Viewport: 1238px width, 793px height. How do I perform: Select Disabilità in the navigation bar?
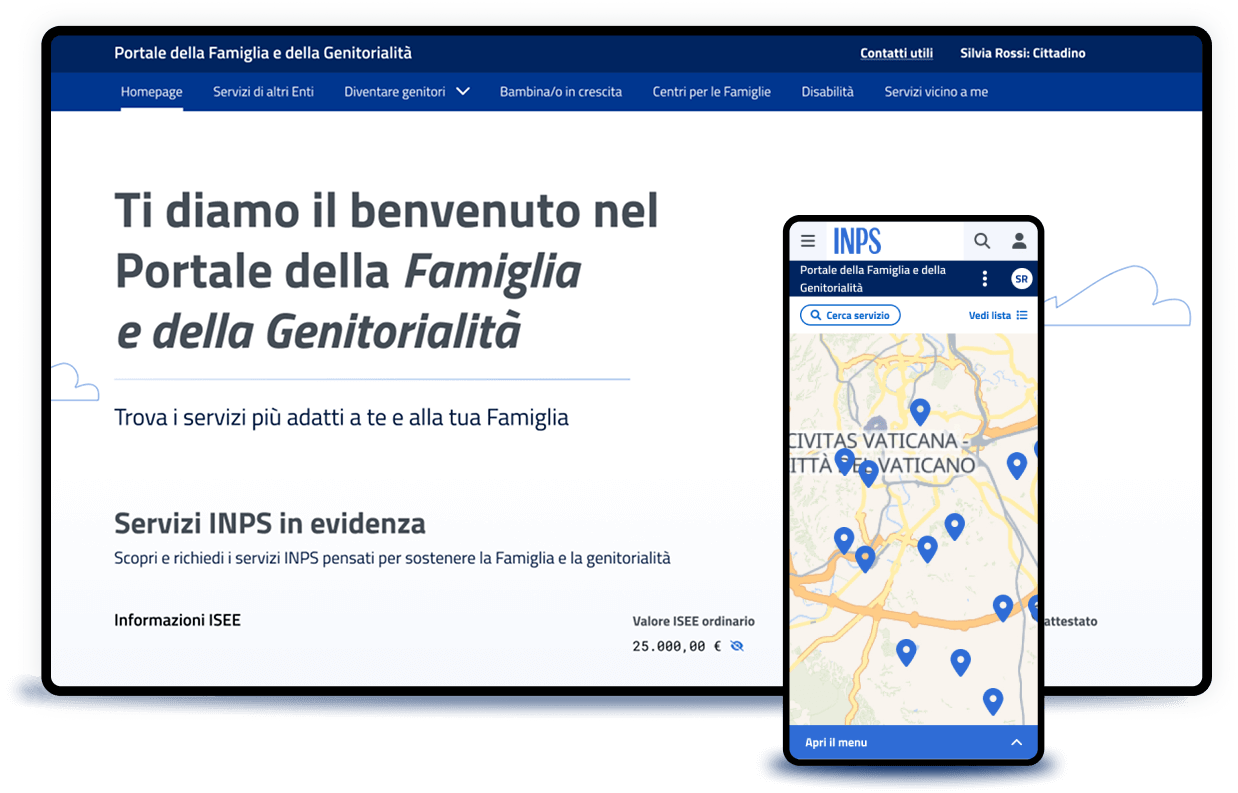(x=827, y=91)
